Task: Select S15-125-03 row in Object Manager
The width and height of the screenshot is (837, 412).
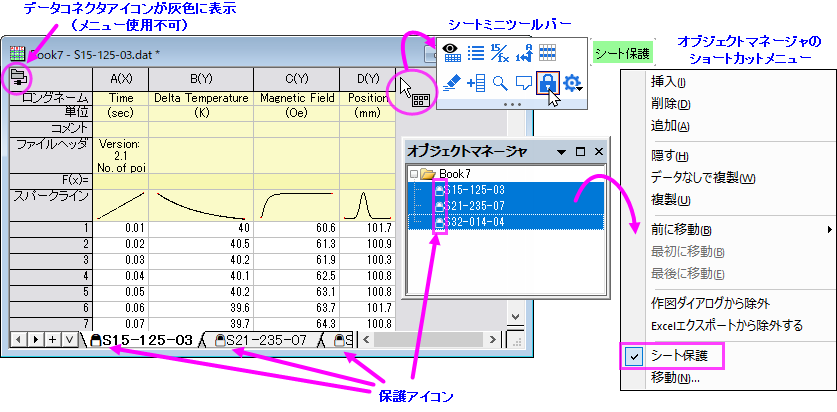Action: pyautogui.click(x=506, y=190)
